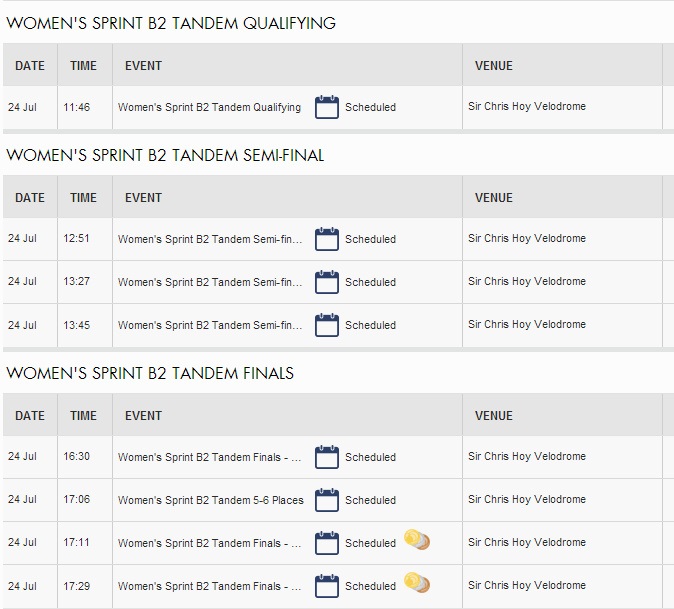Screen dimensions: 674x609
Task: Click the VENUE column header in the Semi-final table
Action: tap(494, 198)
